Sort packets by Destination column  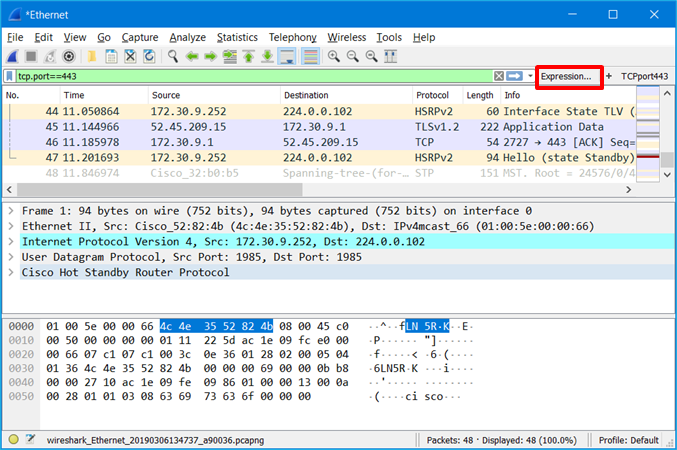(346, 95)
